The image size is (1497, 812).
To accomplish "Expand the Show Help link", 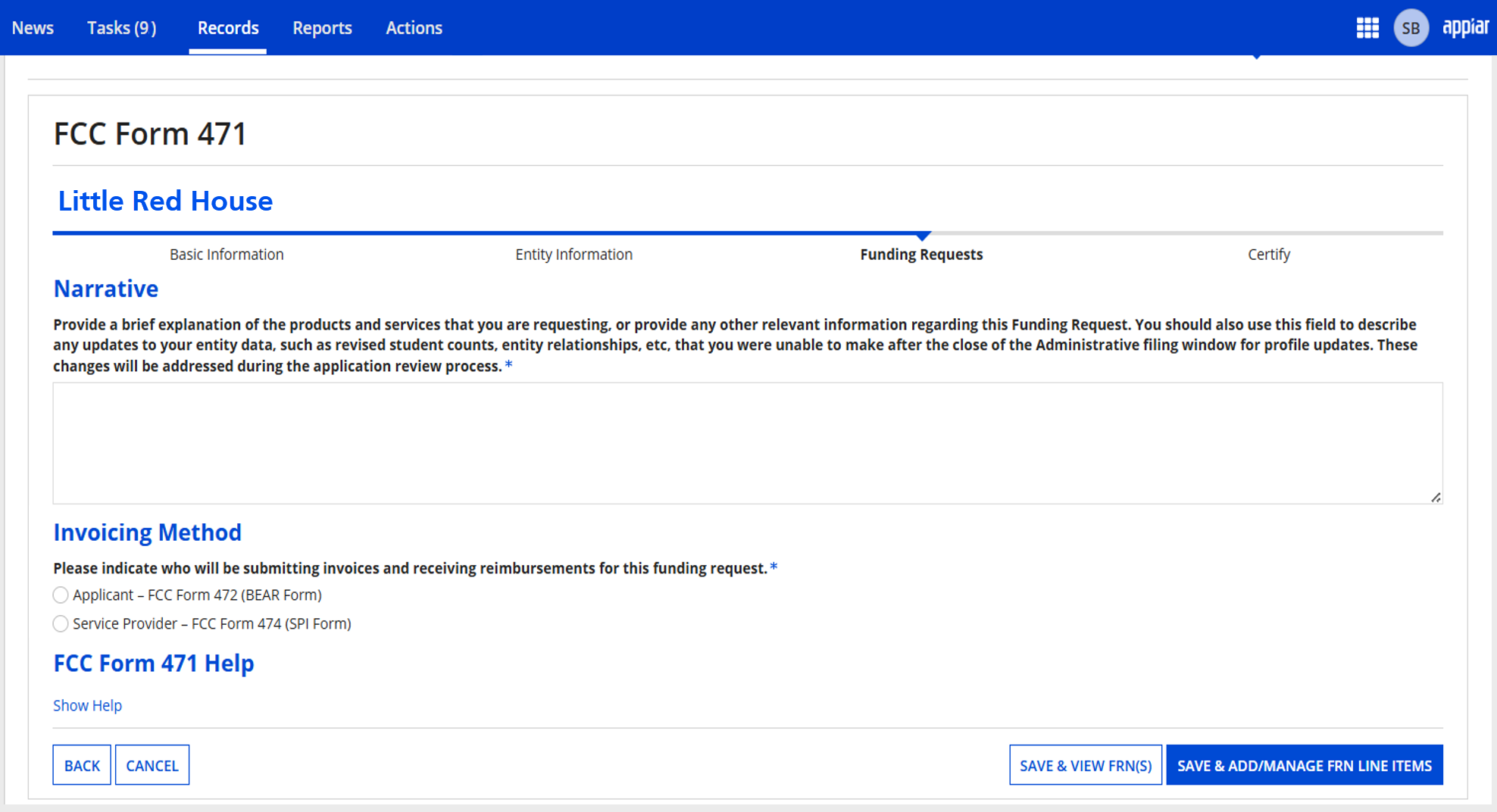I will 87,705.
